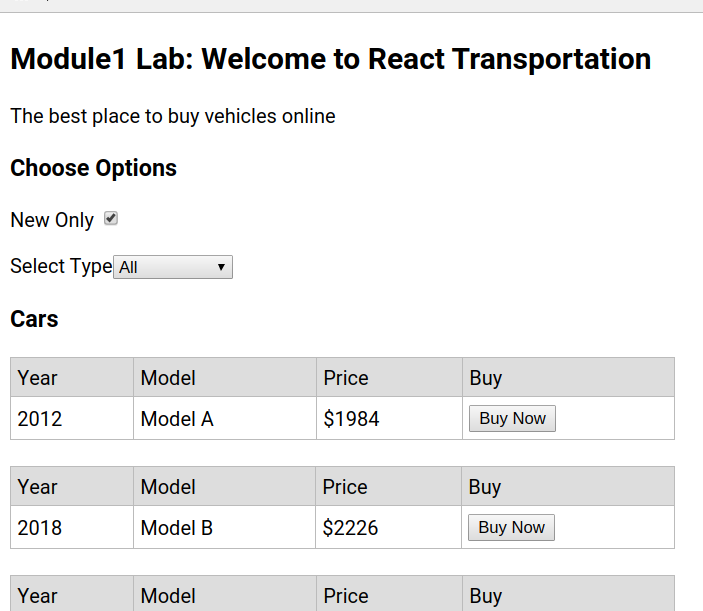Viewport: 703px width, 611px height.
Task: Click the Choose Options heading
Action: [x=93, y=168]
